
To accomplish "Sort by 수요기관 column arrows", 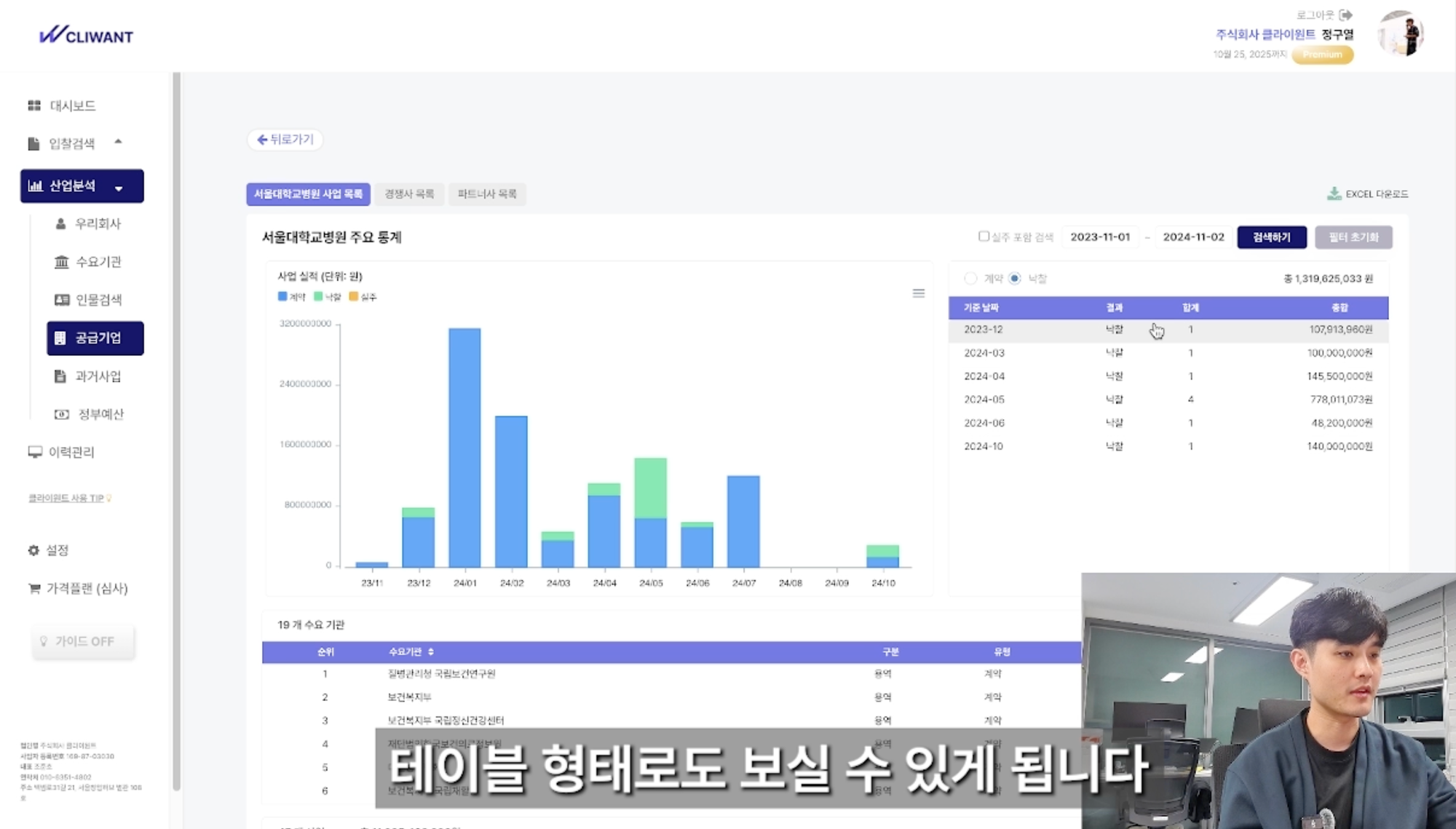I will pos(431,651).
